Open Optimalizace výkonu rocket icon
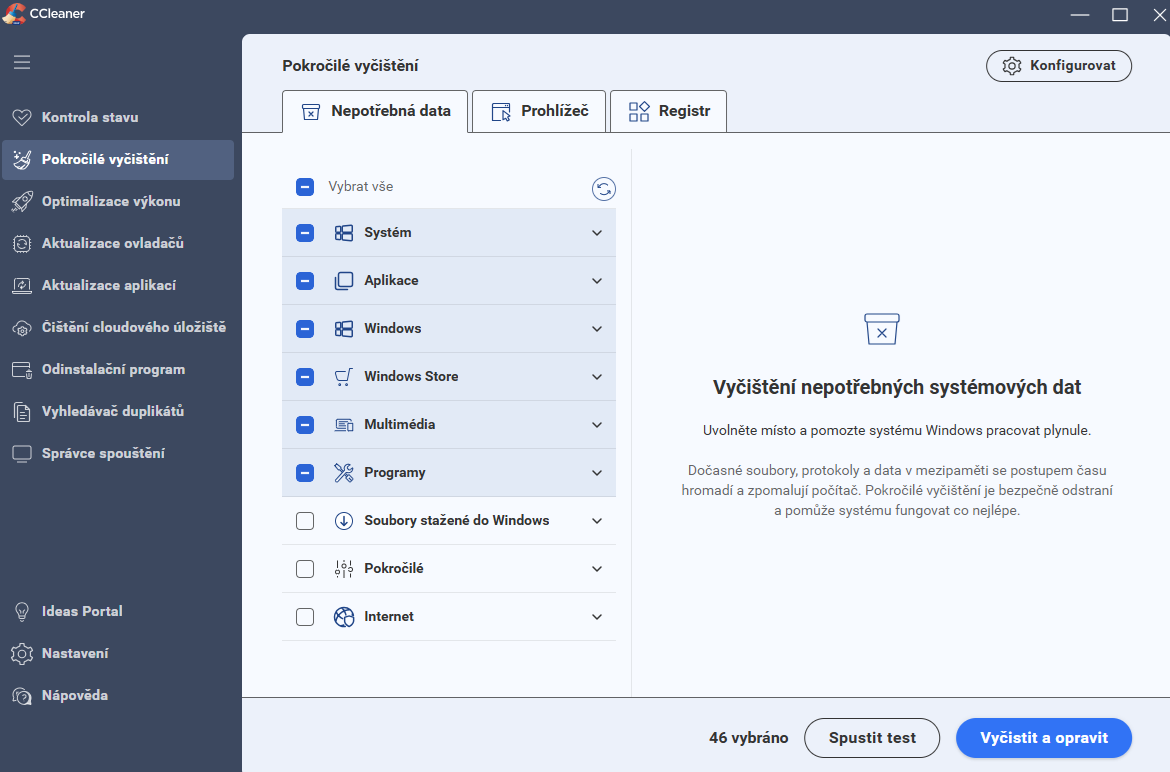 [x=22, y=201]
